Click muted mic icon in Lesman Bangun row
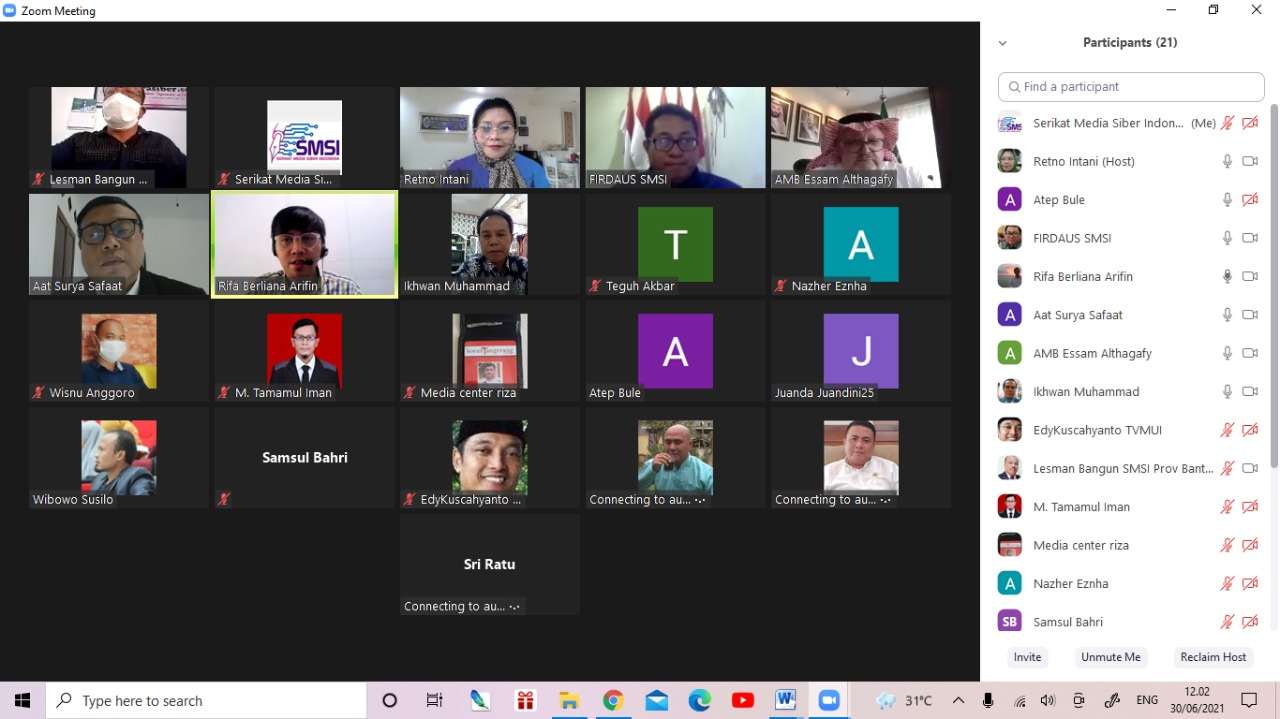This screenshot has height=719, width=1280. [x=1227, y=468]
